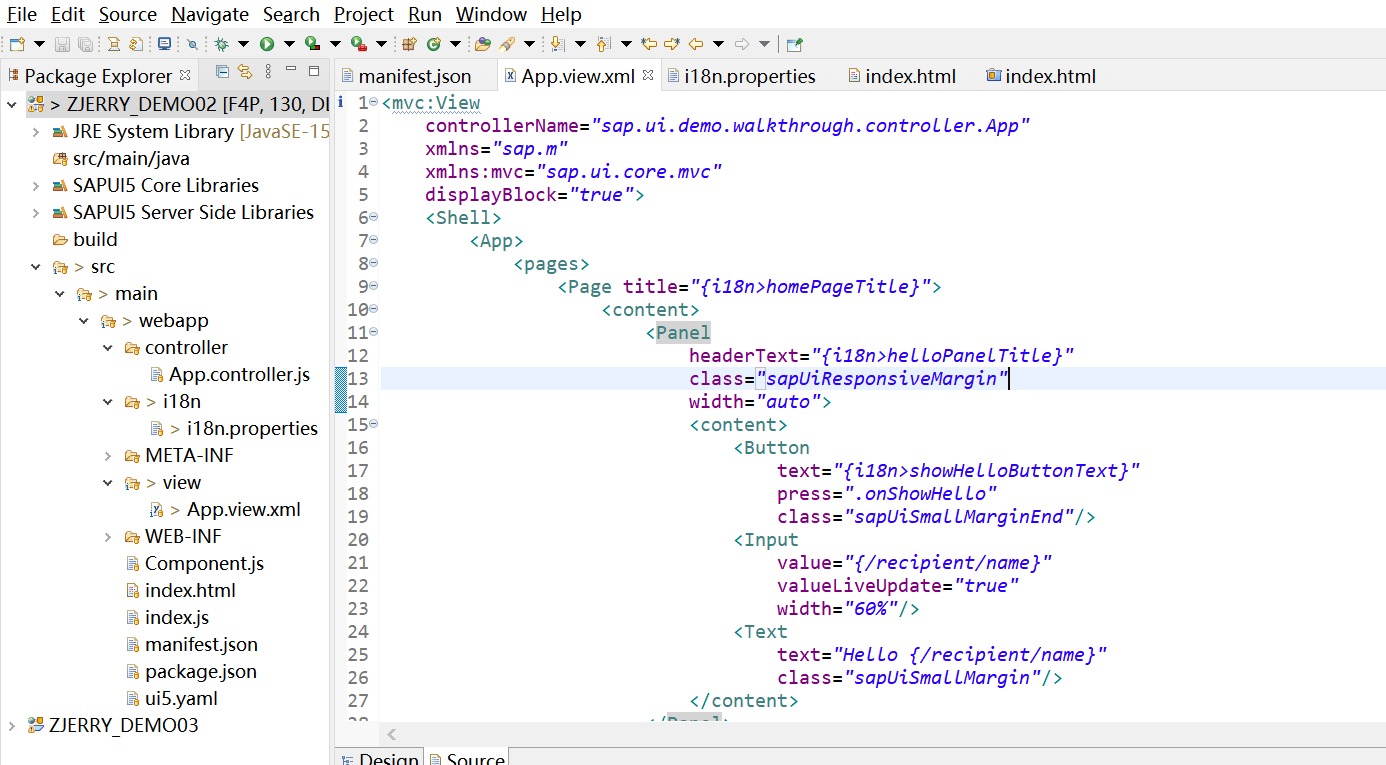Collapse All in Package Explorer
Image resolution: width=1386 pixels, height=765 pixels.
pyautogui.click(x=223, y=72)
